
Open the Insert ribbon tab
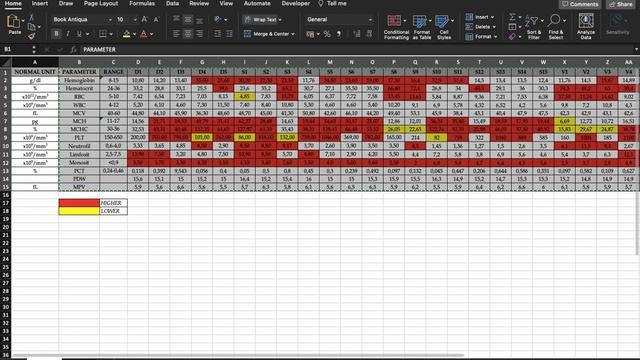pyautogui.click(x=40, y=4)
